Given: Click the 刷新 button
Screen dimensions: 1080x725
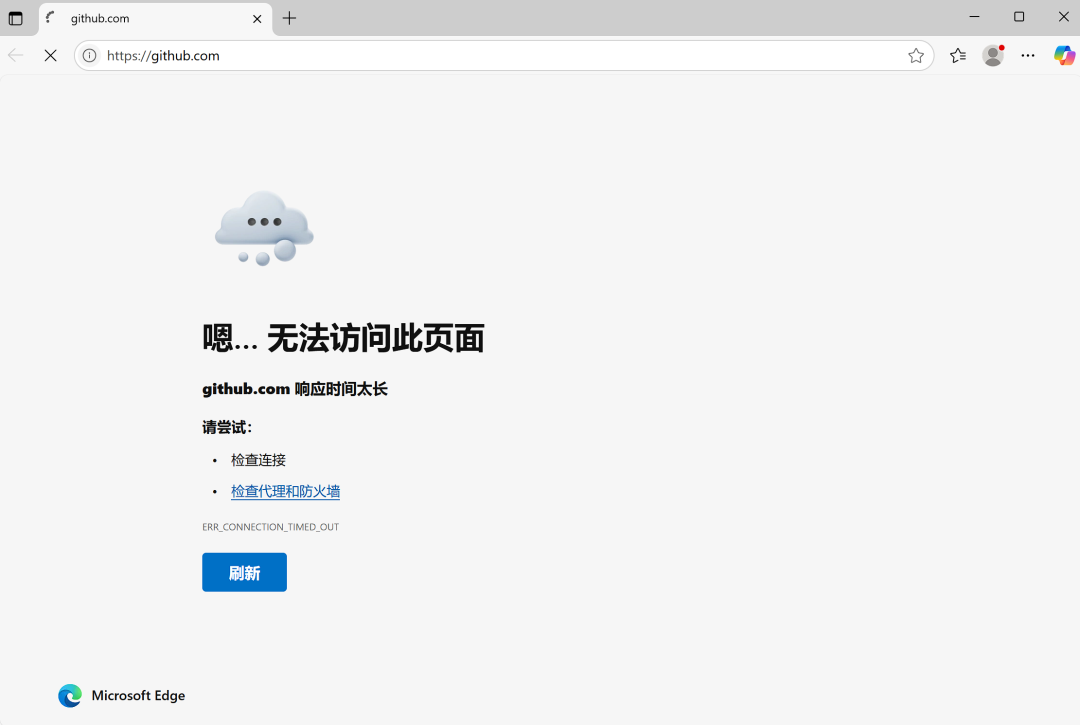Looking at the screenshot, I should 244,572.
